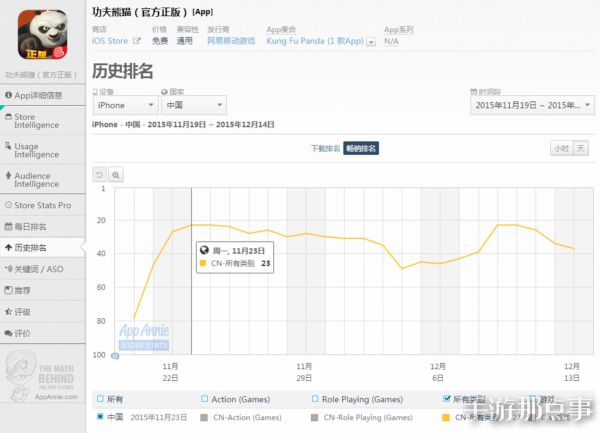Click the N/A App系列 value
Image resolution: width=600 pixels, height=433 pixels.
391,41
